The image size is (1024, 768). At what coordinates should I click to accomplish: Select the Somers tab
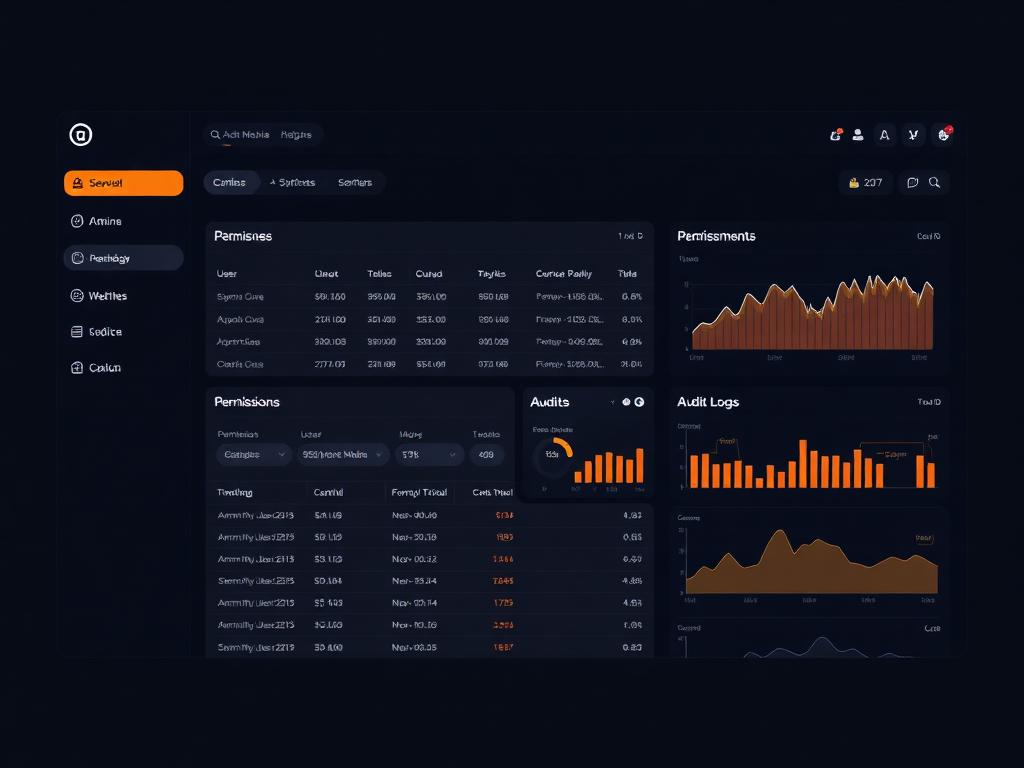(357, 183)
